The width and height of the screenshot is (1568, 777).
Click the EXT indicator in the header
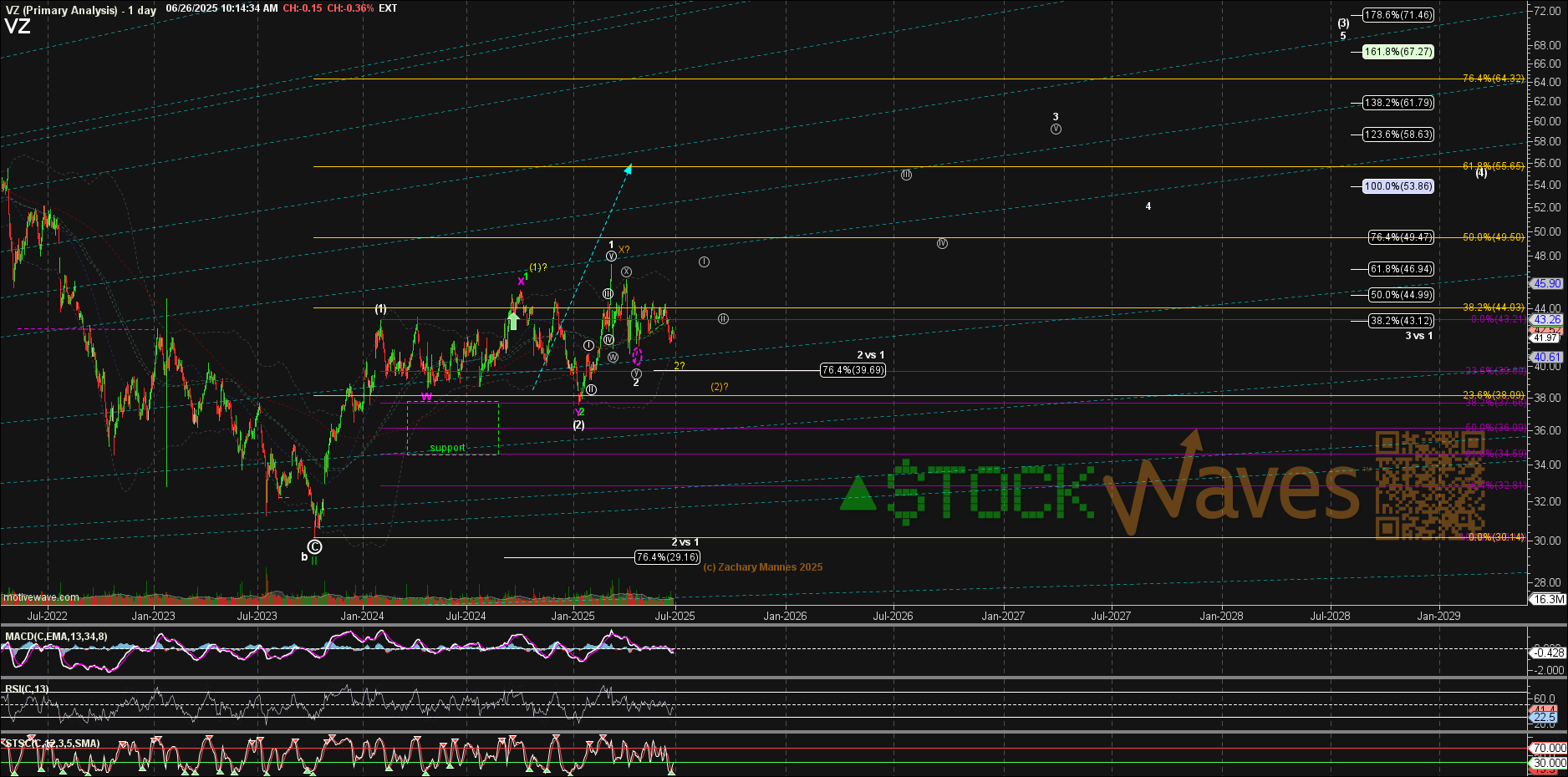coord(388,8)
